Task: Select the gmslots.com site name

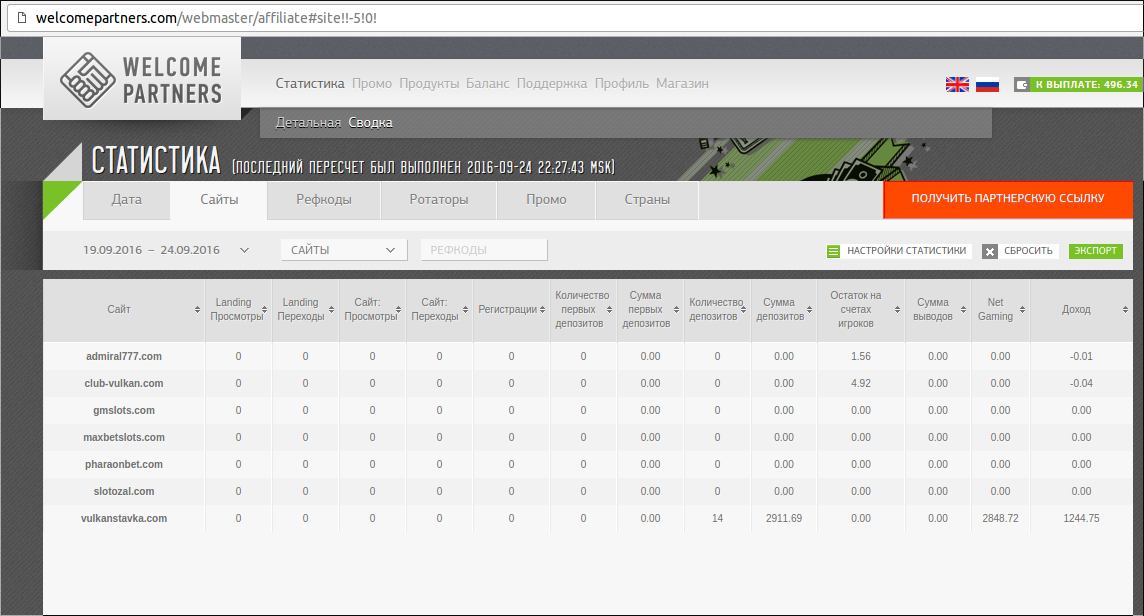Action: [124, 410]
